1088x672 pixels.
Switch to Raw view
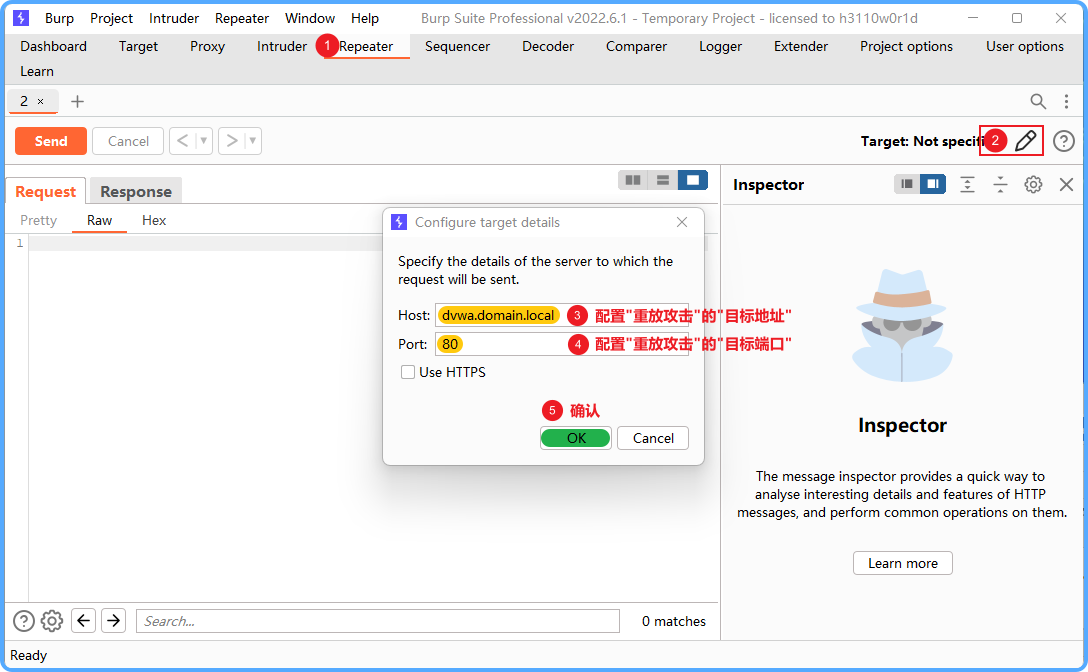[x=99, y=220]
